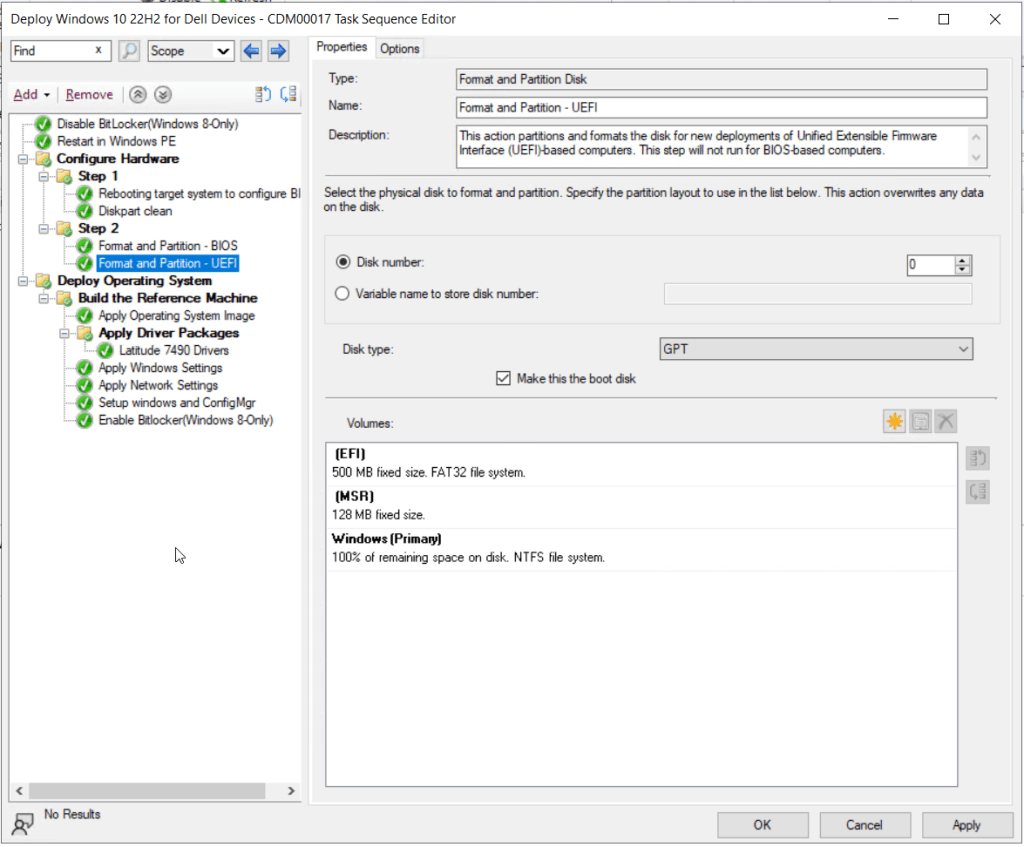This screenshot has width=1024, height=847.
Task: Switch to the Options tab
Action: [x=399, y=48]
